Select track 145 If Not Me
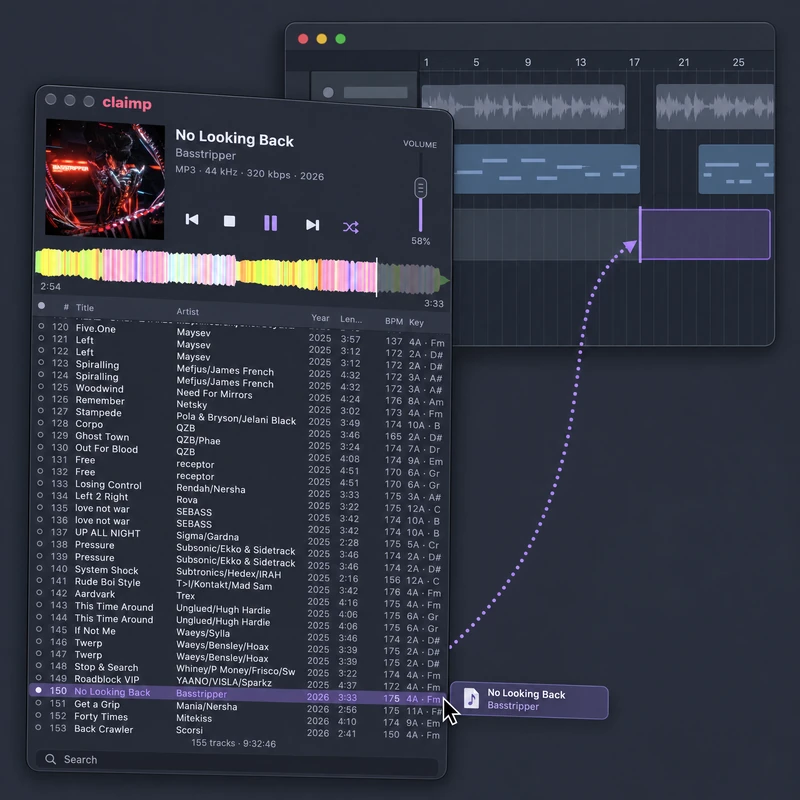This screenshot has width=800, height=800. 237,634
